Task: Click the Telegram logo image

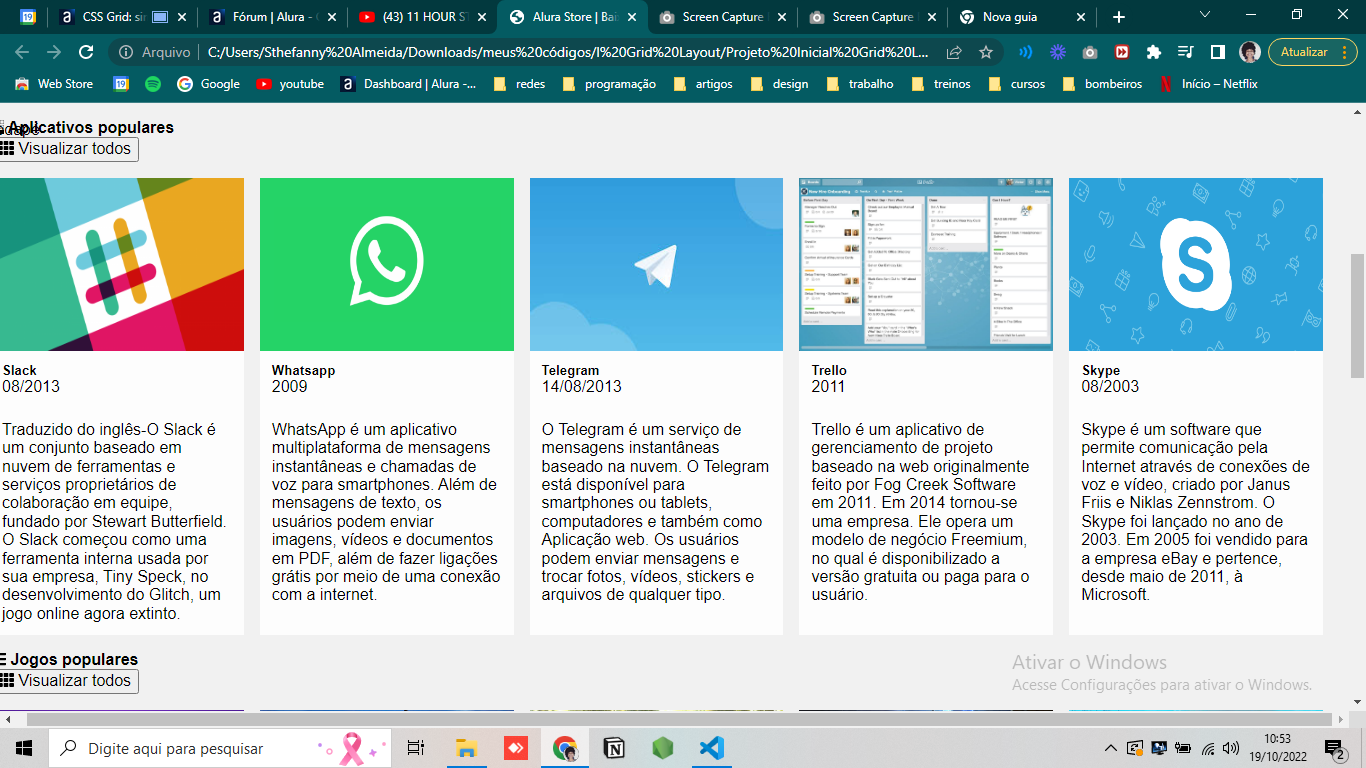Action: (656, 265)
